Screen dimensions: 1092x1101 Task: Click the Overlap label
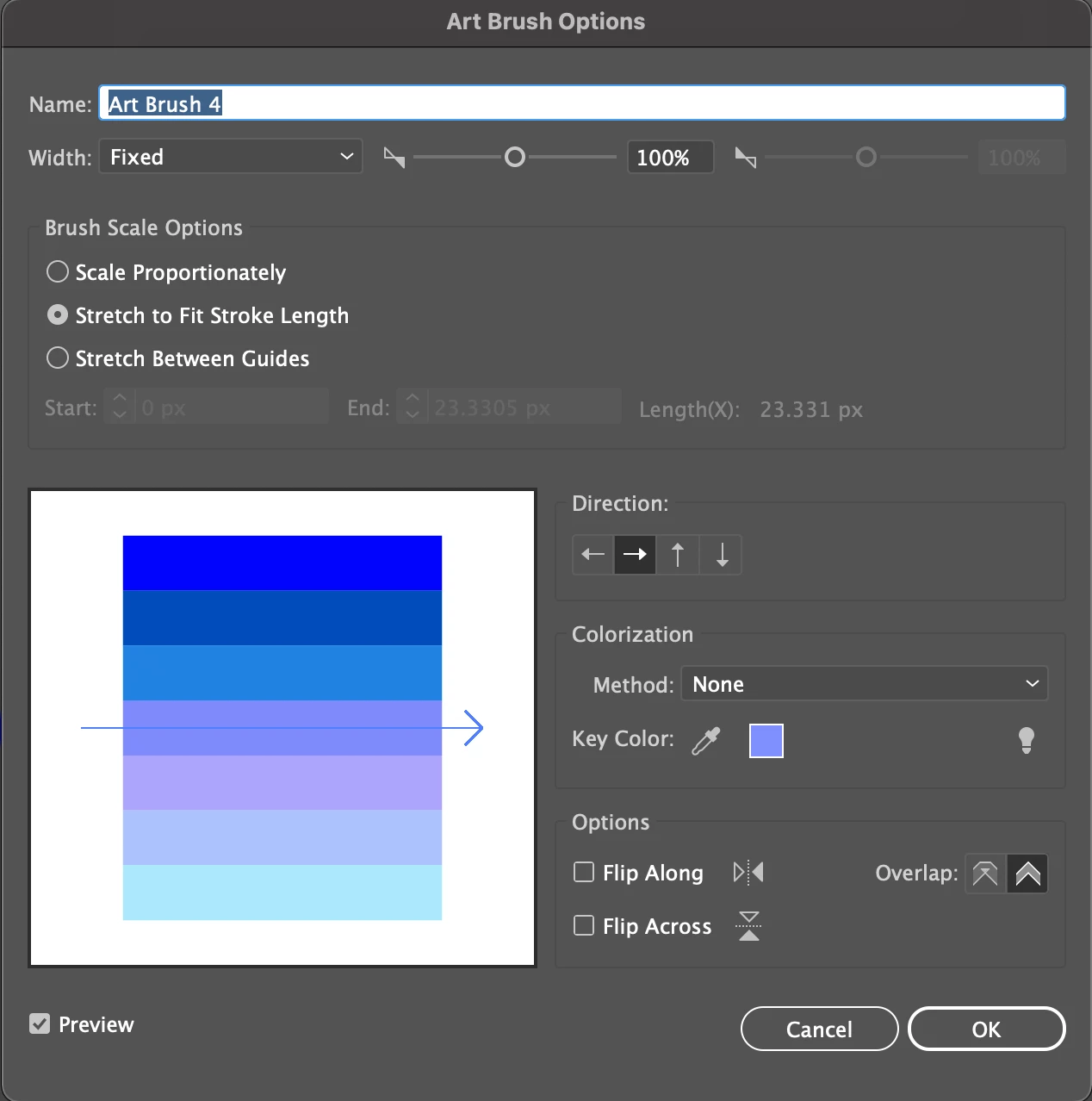[916, 873]
